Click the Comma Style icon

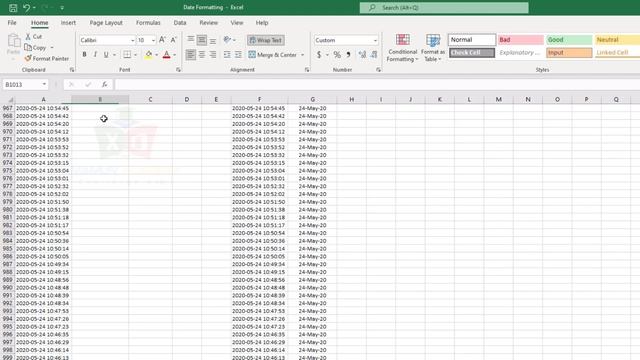348,55
